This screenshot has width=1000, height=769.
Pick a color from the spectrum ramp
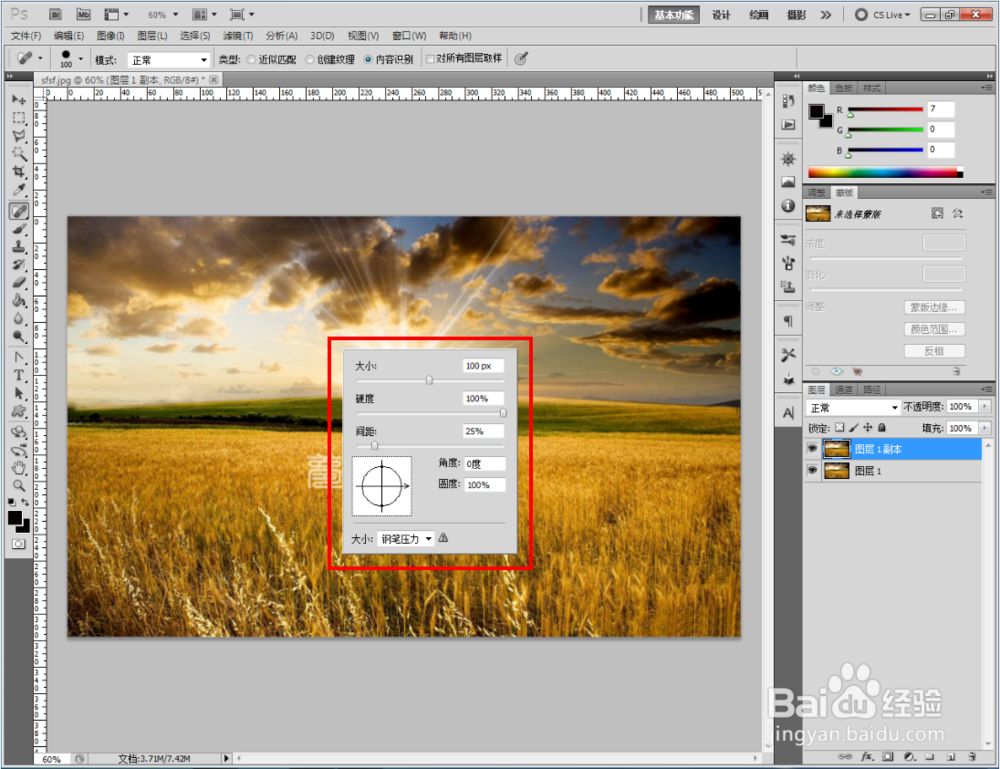click(x=885, y=172)
